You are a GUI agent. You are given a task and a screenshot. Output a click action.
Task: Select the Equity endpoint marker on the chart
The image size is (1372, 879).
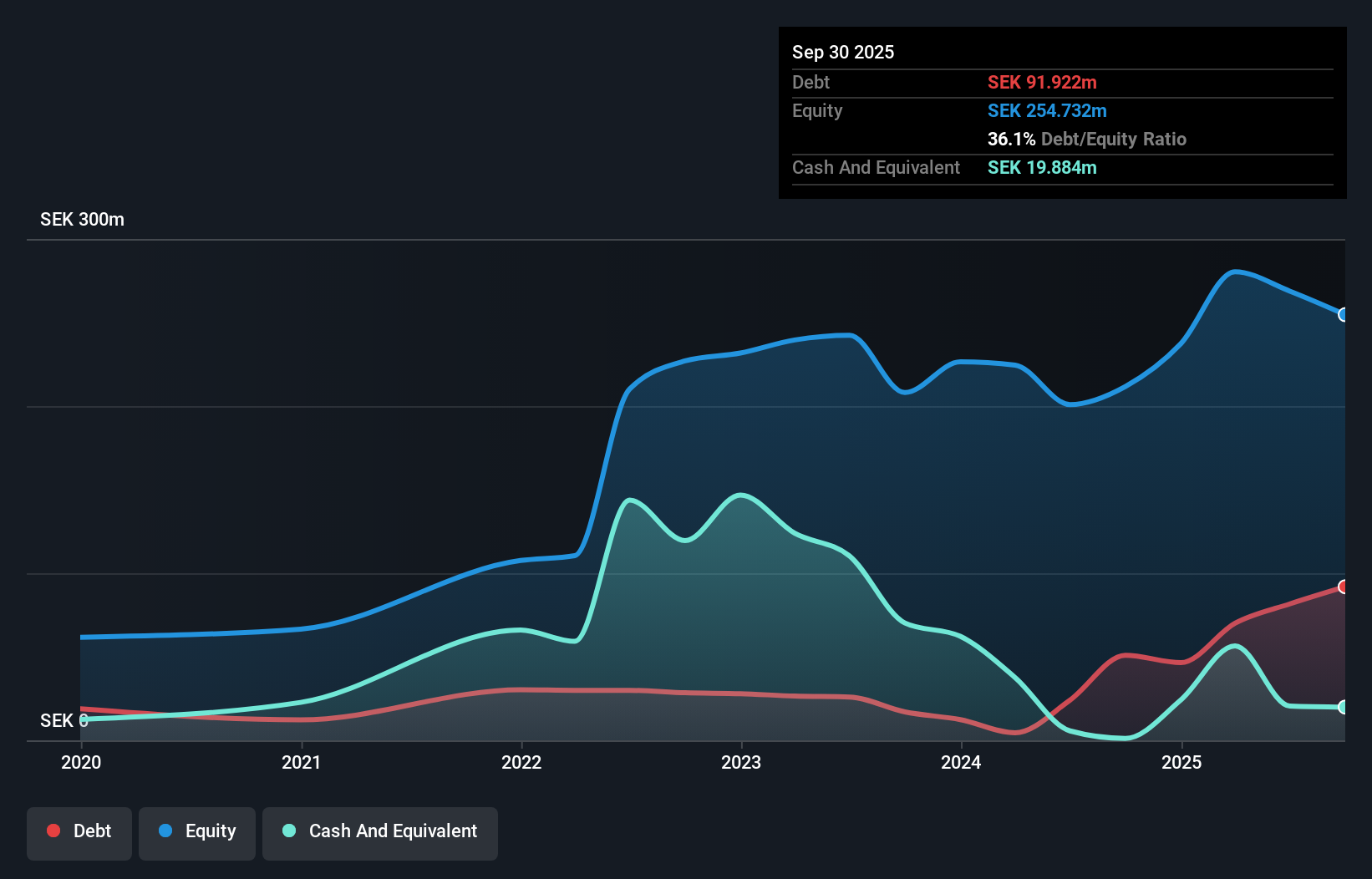click(1343, 315)
